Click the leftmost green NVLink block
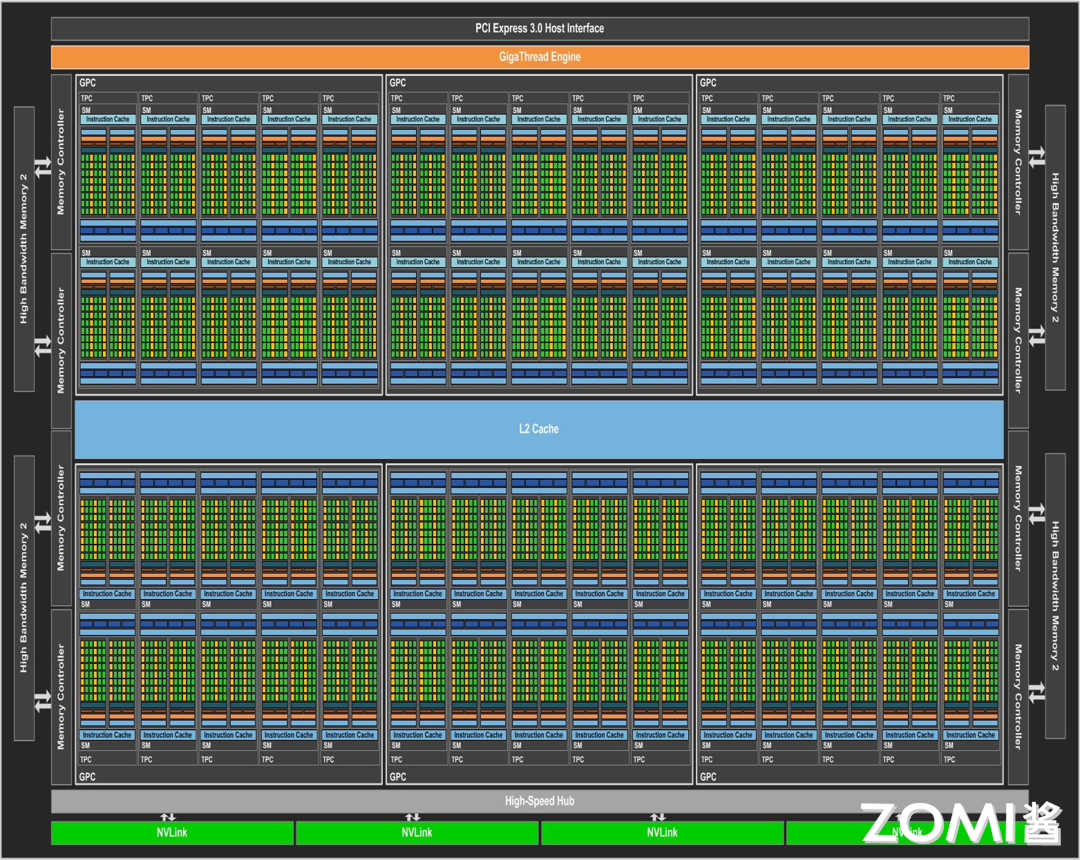The height and width of the screenshot is (860, 1080). click(x=172, y=832)
